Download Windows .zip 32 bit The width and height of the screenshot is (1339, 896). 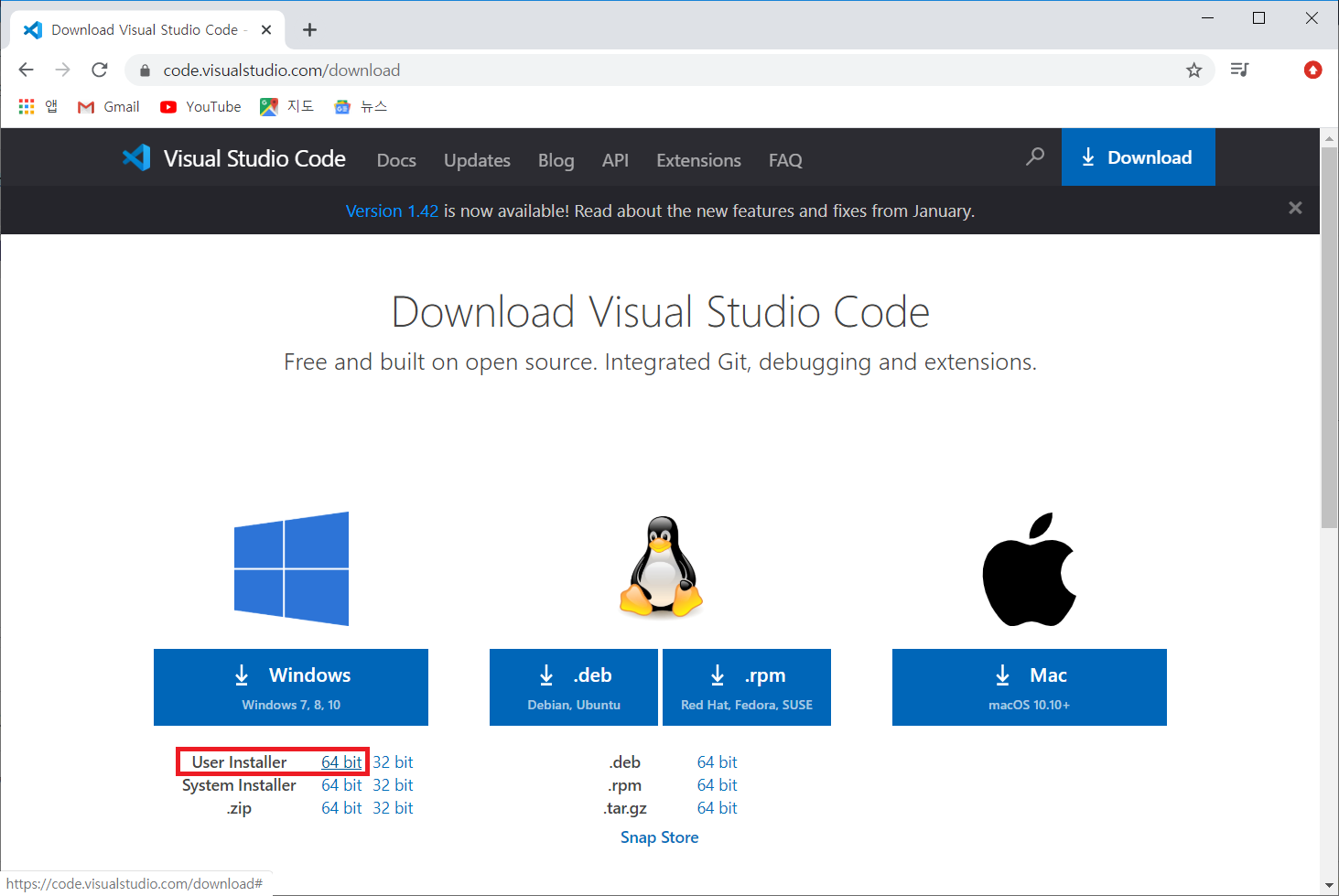pyautogui.click(x=393, y=807)
